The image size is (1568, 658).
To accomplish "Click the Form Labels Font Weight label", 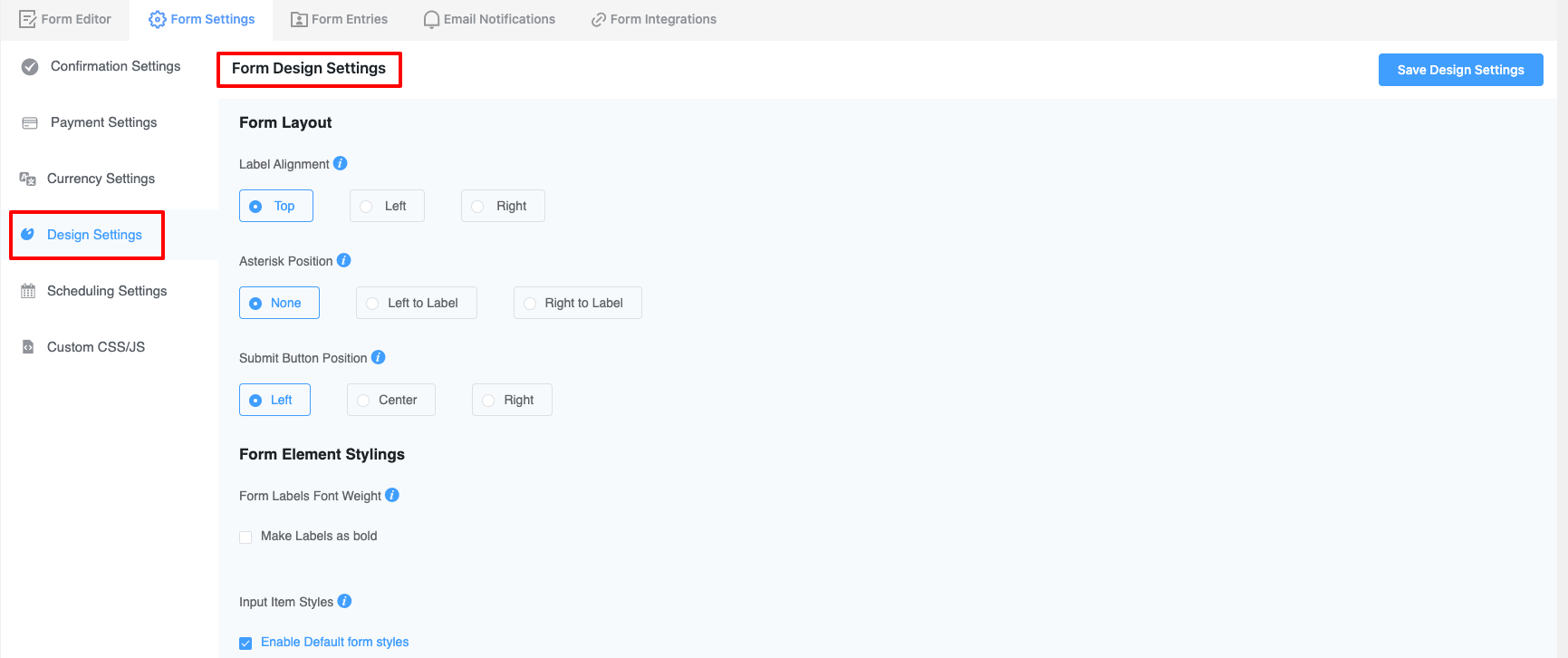I will click(310, 496).
